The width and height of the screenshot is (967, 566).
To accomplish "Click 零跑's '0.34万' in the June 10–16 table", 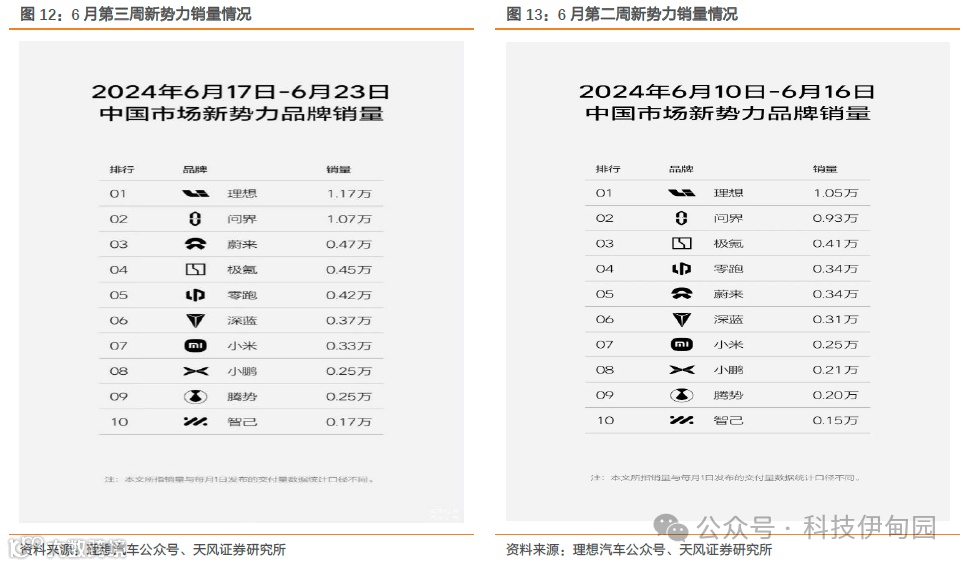I will pos(836,269).
